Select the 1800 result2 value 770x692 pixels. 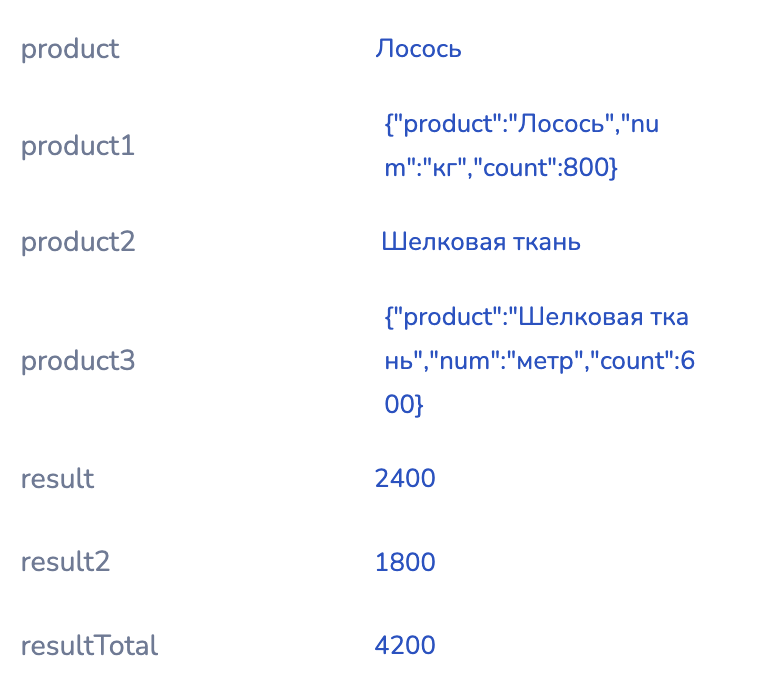pos(405,562)
